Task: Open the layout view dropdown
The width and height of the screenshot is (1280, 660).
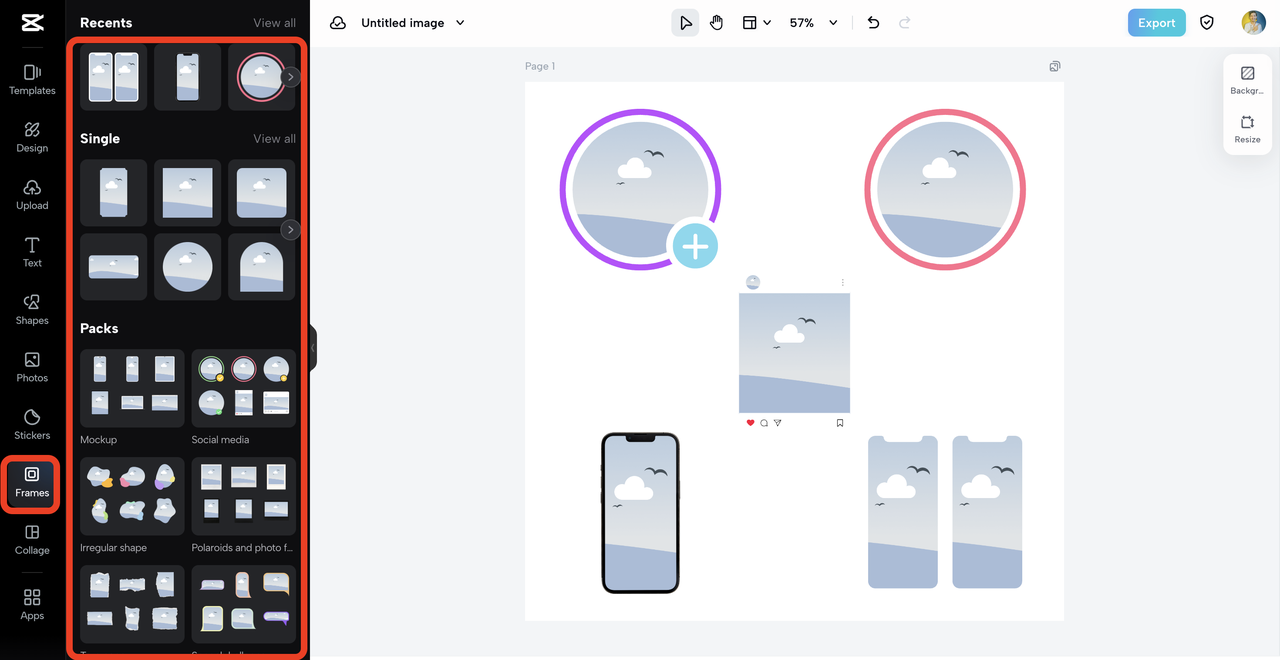Action: (x=756, y=23)
